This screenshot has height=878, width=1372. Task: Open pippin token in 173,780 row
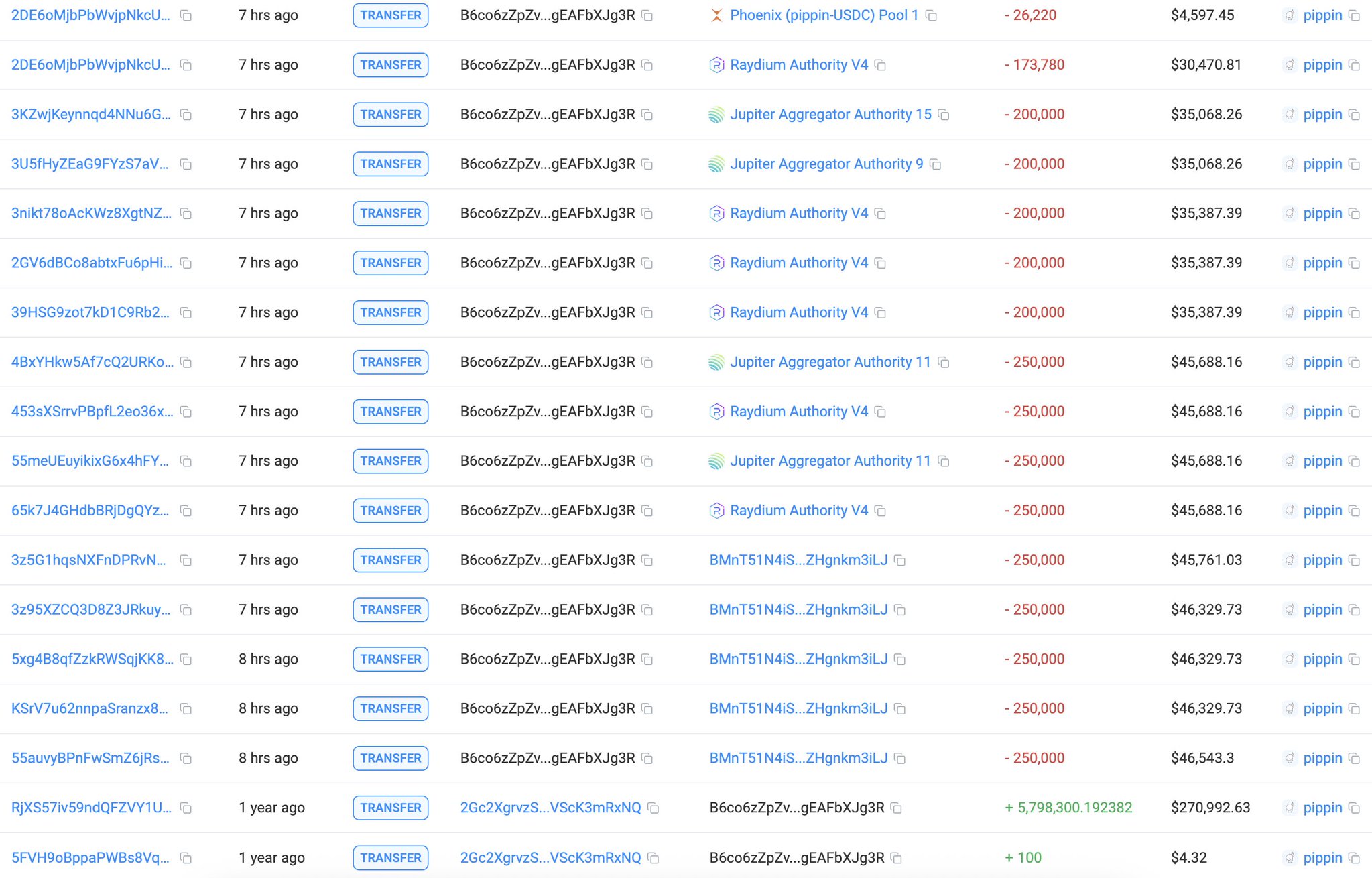point(1322,65)
